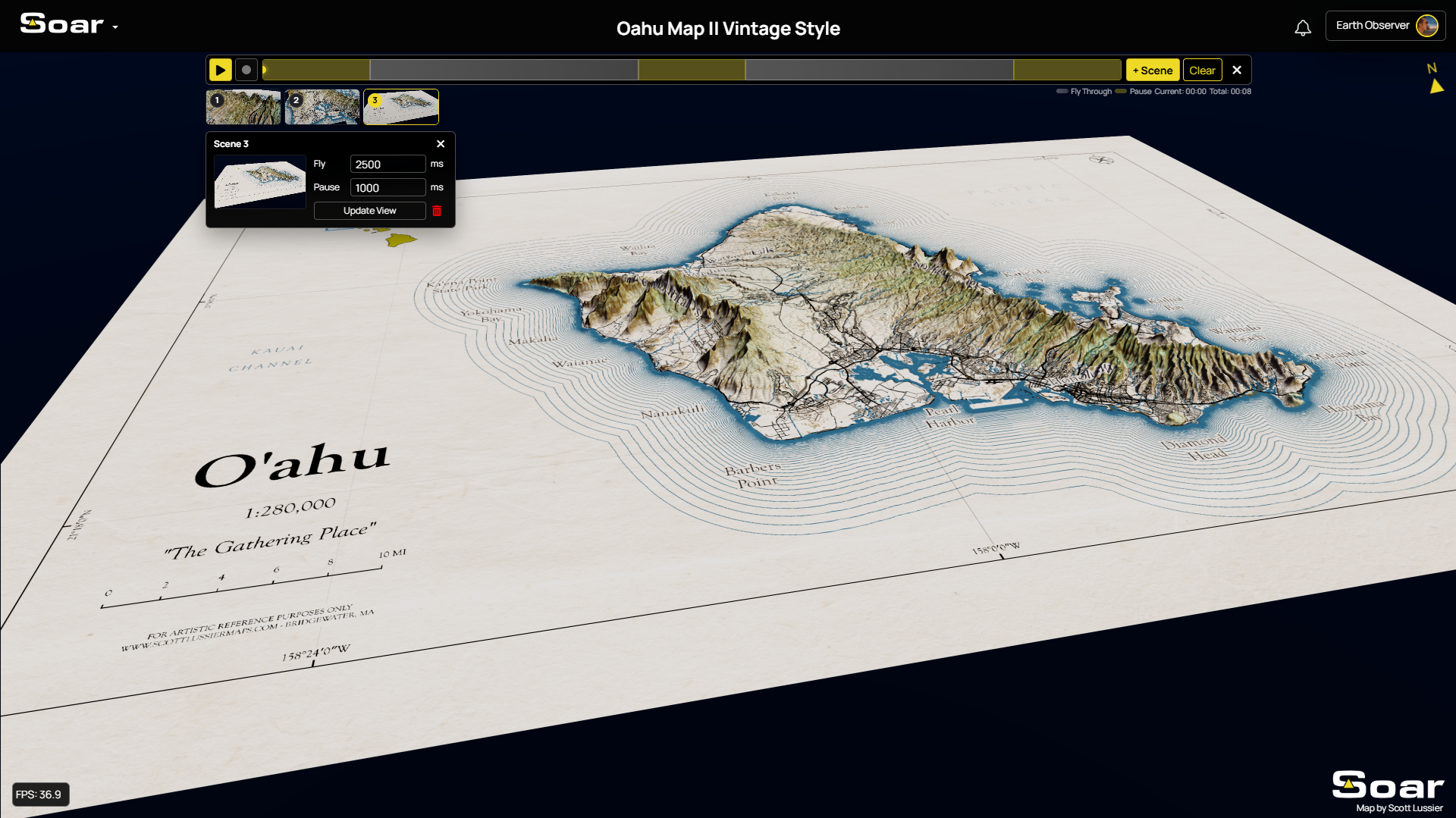Close the timeline toolbar
The height and width of the screenshot is (818, 1456).
1237,70
